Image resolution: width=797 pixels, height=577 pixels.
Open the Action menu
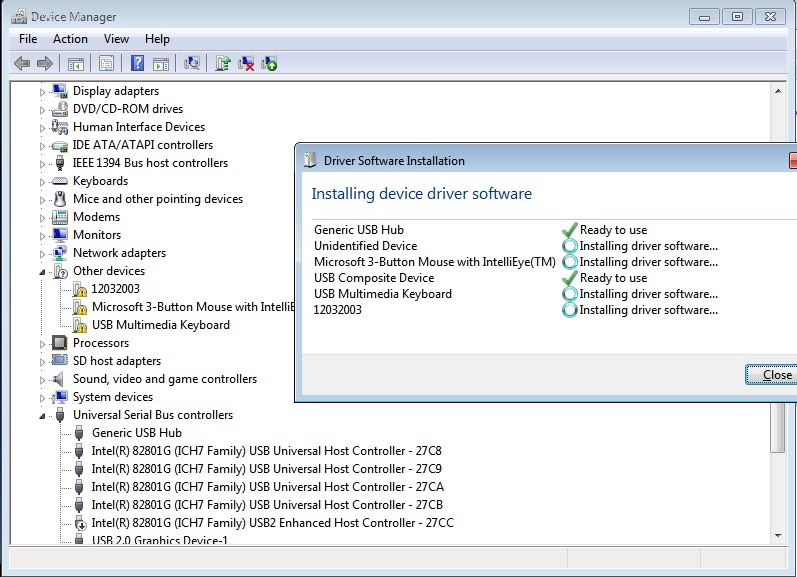pos(70,39)
